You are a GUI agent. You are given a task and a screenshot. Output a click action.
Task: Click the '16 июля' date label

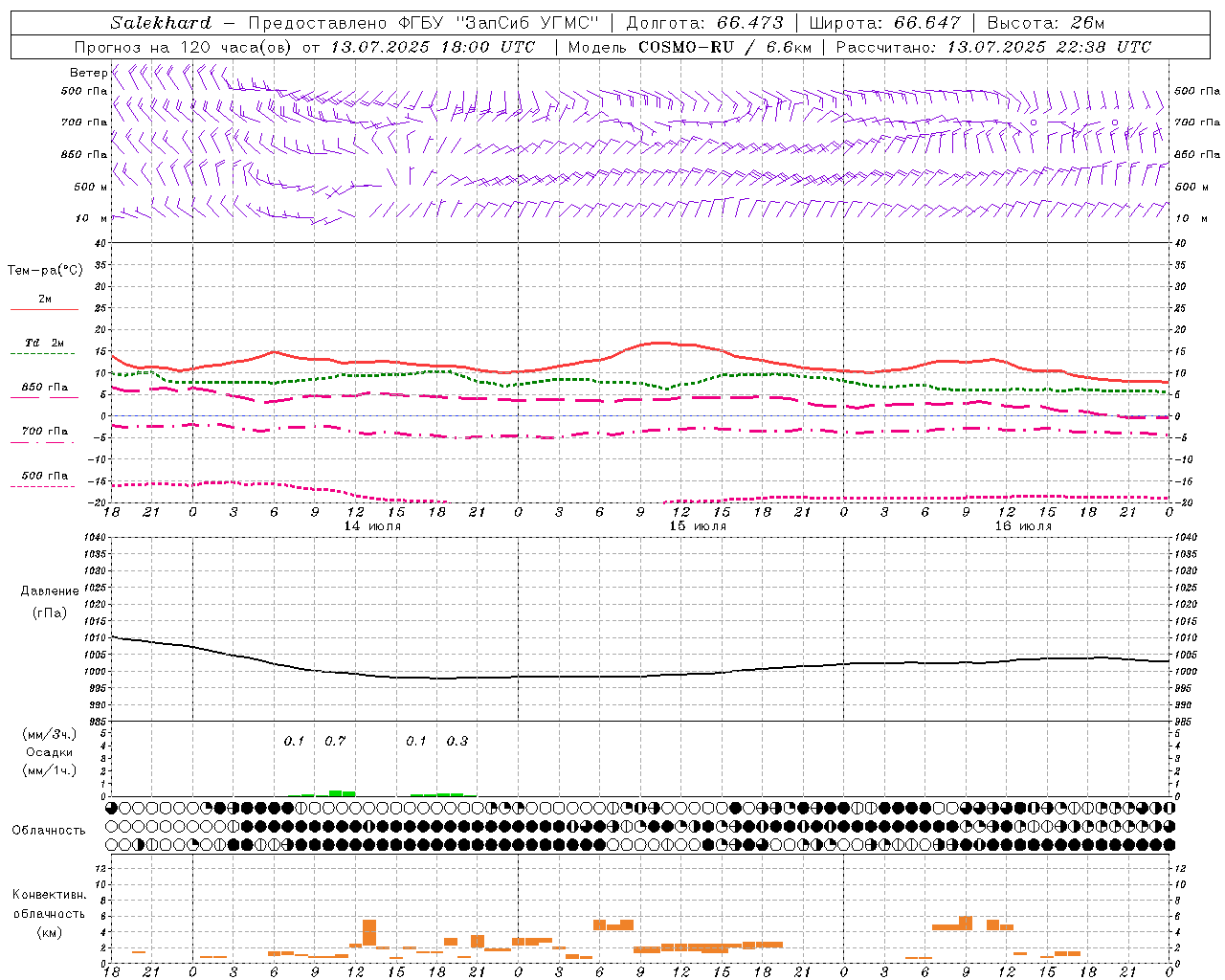[1023, 526]
